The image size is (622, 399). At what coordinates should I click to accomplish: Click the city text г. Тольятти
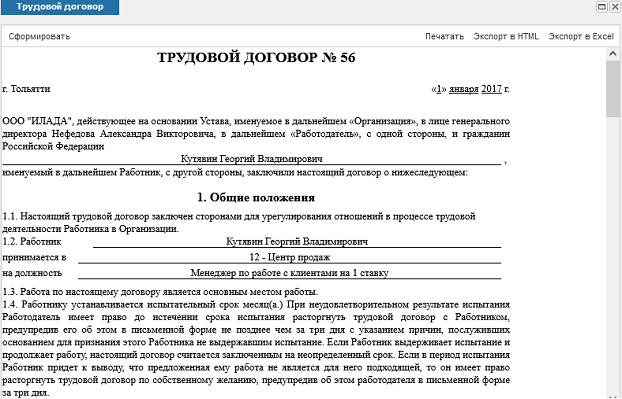point(26,89)
